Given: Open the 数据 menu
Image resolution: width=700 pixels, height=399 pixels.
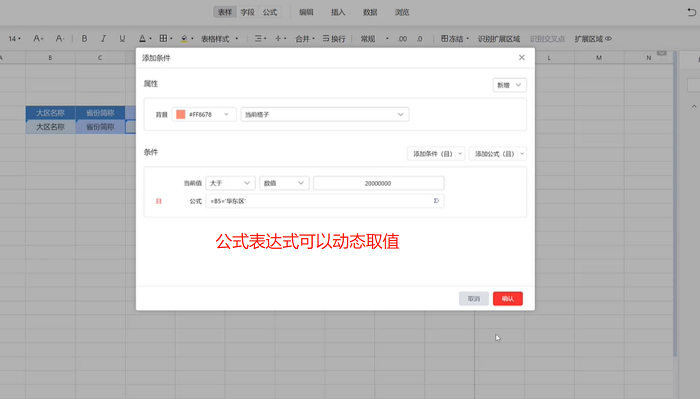Looking at the screenshot, I should pos(370,12).
